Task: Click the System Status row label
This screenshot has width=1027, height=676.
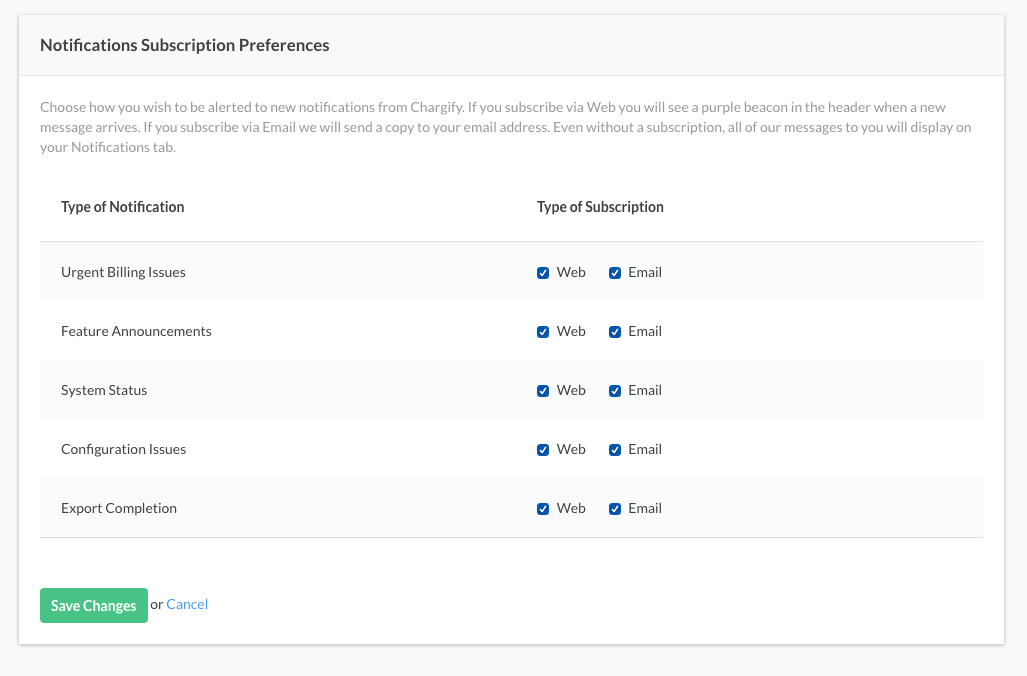Action: [x=104, y=390]
